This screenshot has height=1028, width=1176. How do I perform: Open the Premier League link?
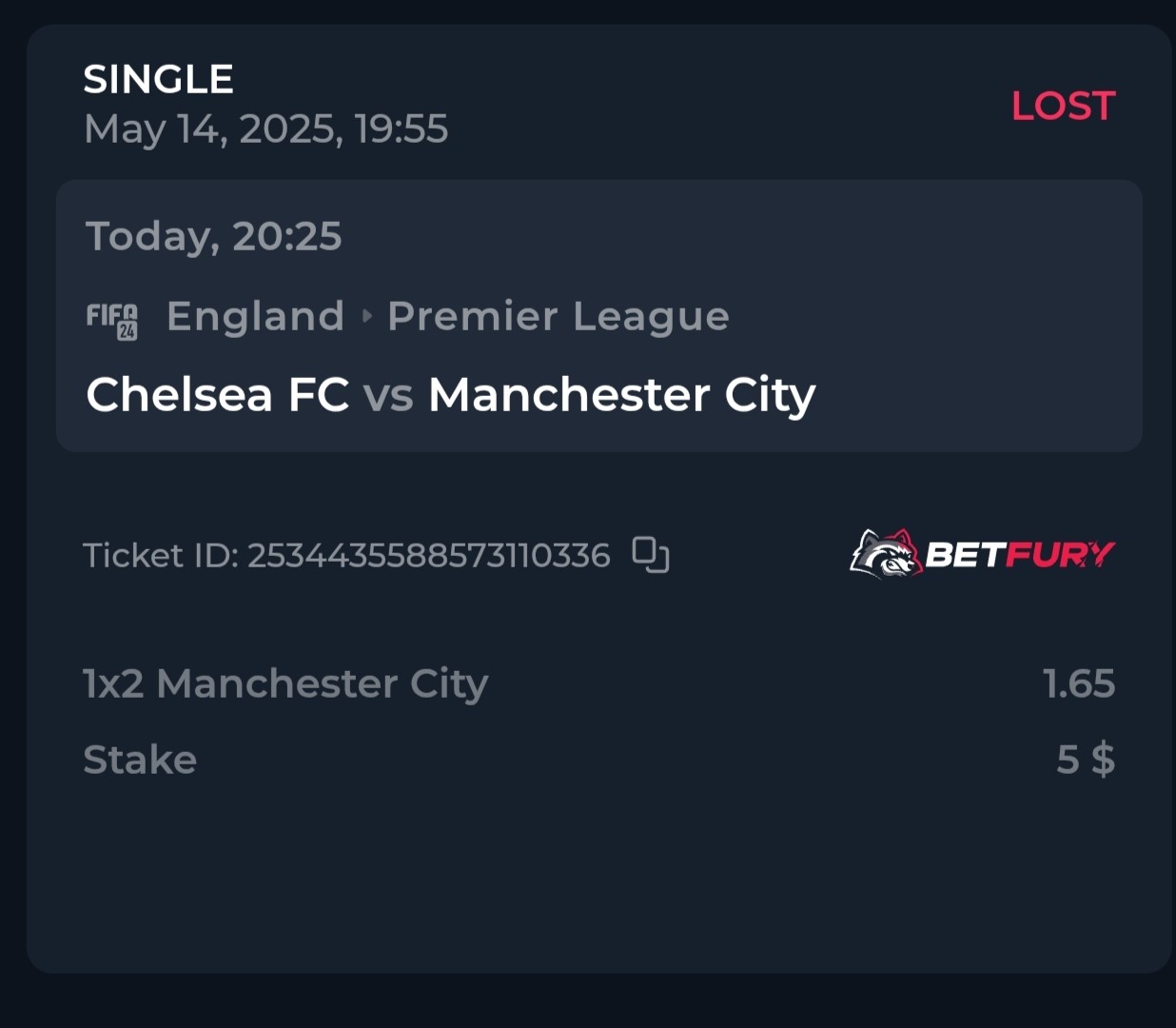coord(559,317)
